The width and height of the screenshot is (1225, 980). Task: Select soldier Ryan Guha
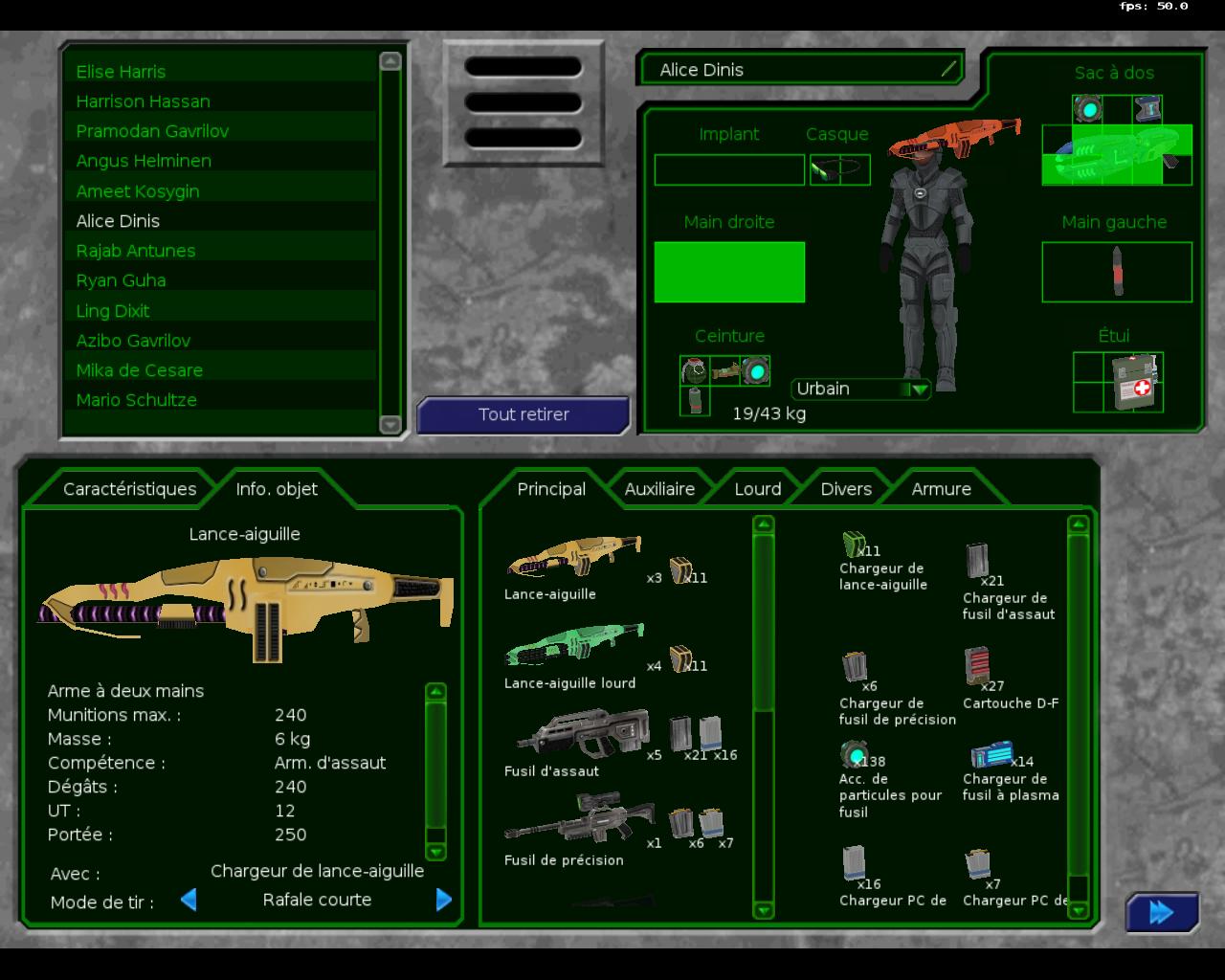pyautogui.click(x=221, y=280)
